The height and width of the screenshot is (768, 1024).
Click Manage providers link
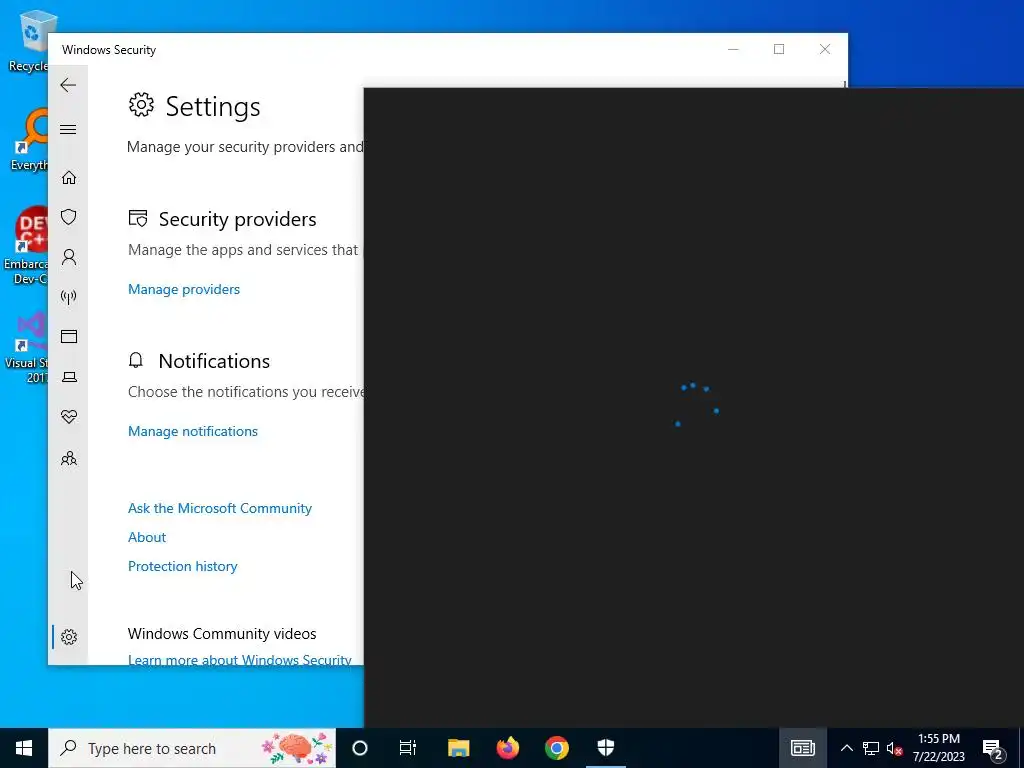pyautogui.click(x=184, y=289)
